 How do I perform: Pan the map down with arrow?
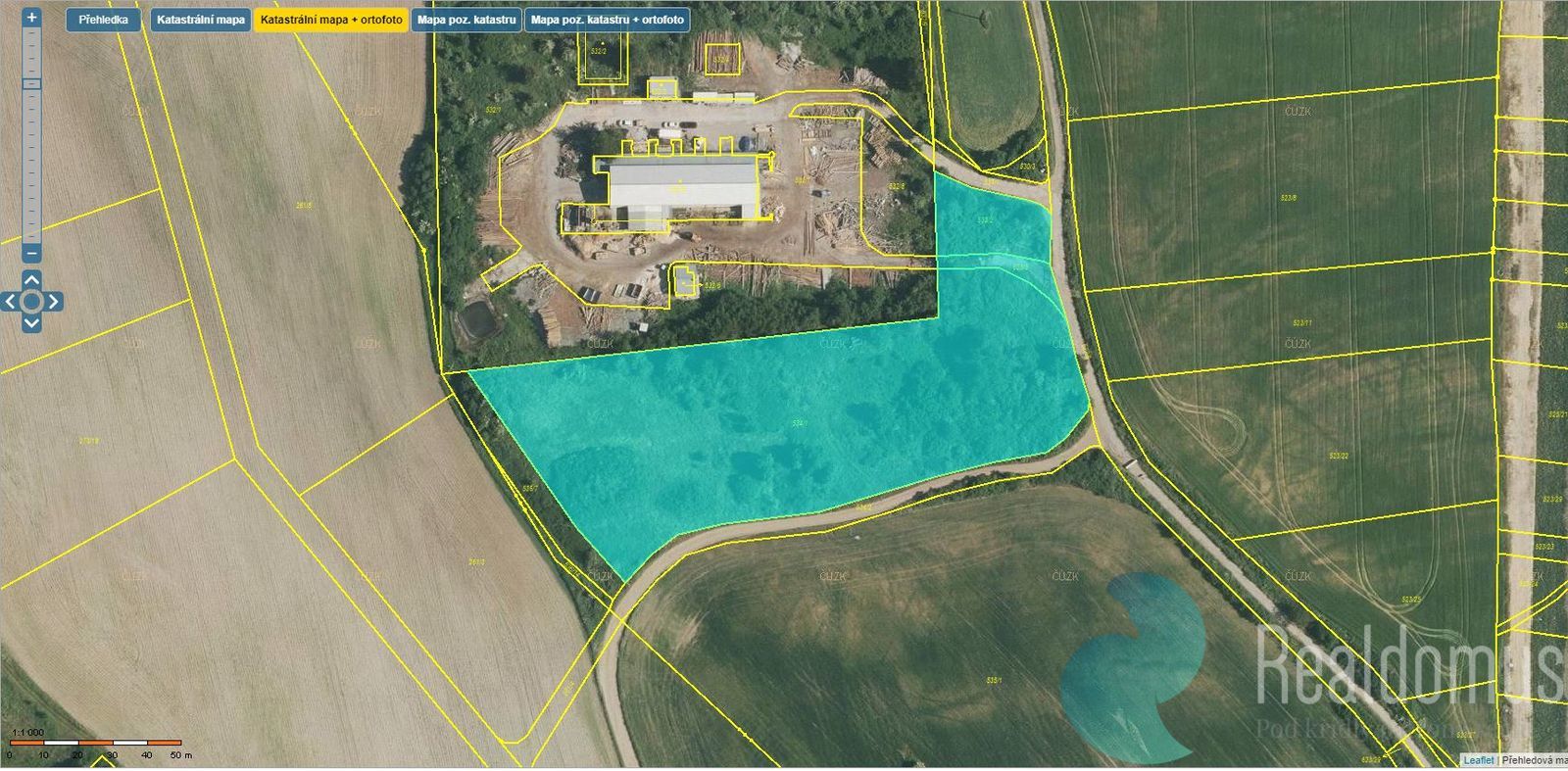[31, 322]
